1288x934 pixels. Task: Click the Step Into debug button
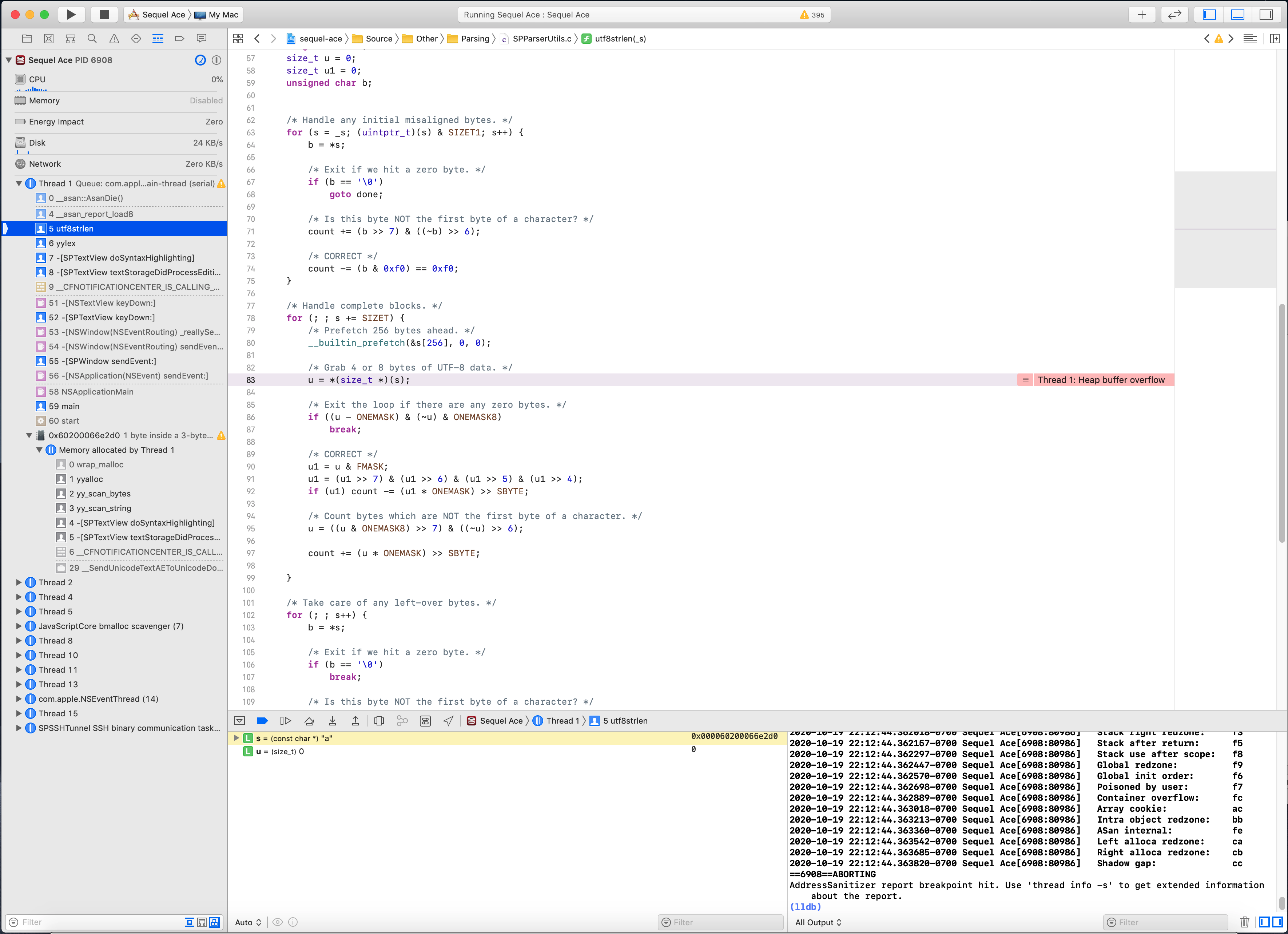coord(333,720)
